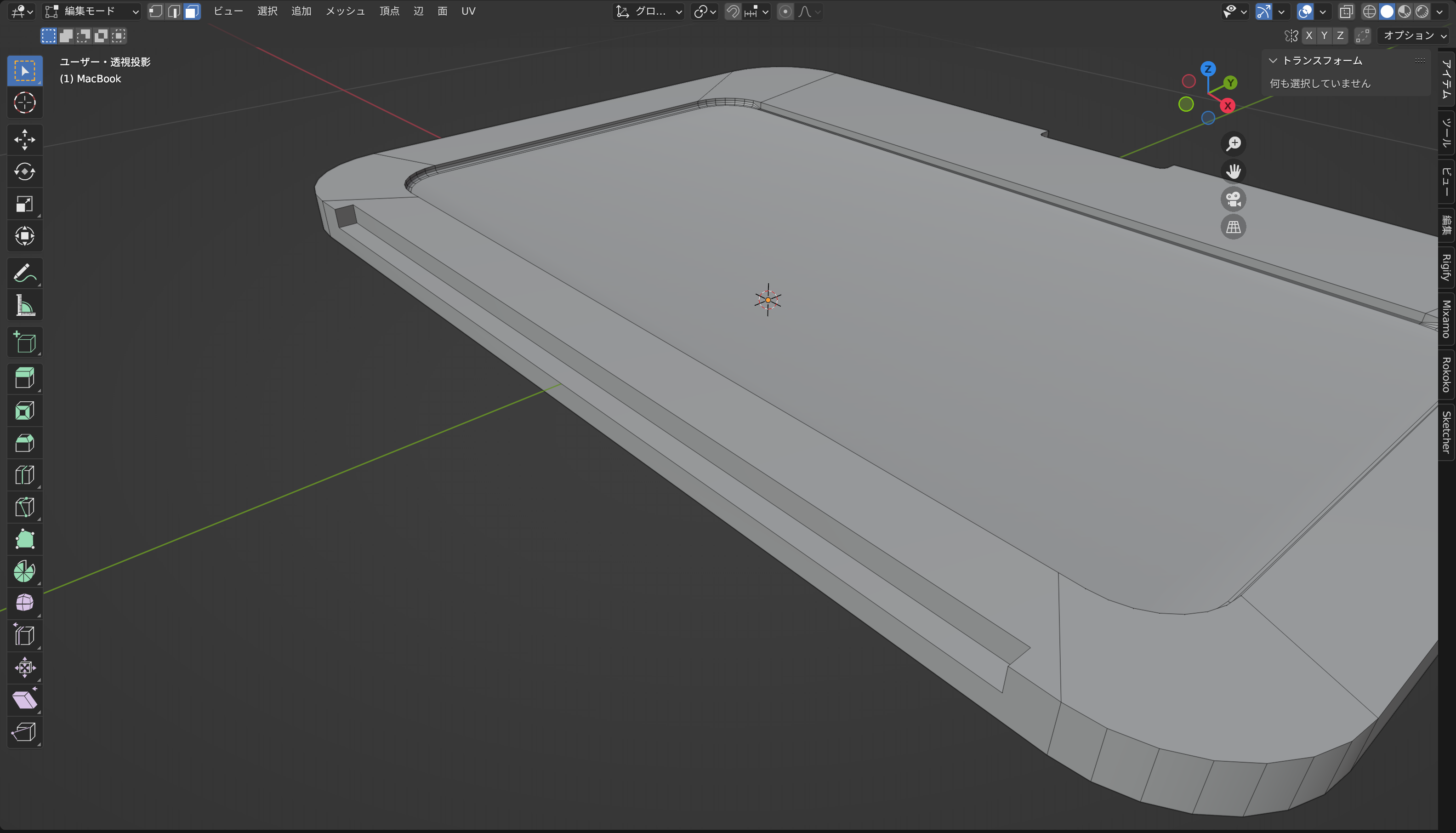Screen dimensions: 1456x833
Task: Select the Bevel tool
Action: (25, 443)
